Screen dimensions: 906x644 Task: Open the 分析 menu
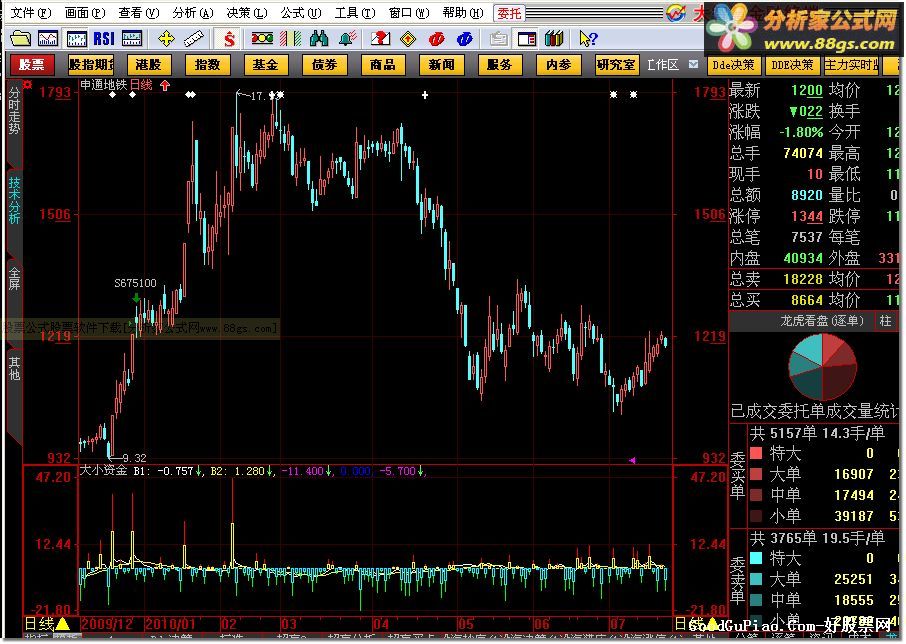coord(192,13)
